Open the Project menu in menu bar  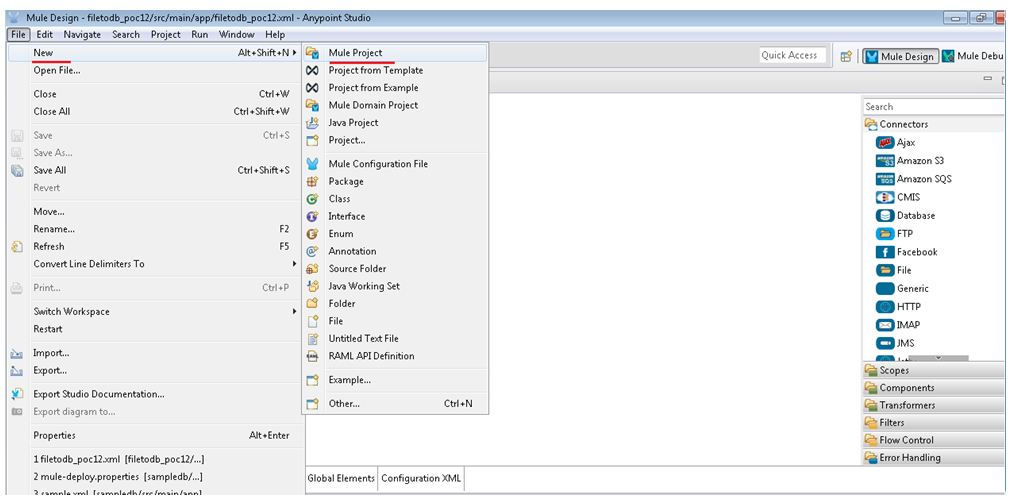[x=166, y=35]
